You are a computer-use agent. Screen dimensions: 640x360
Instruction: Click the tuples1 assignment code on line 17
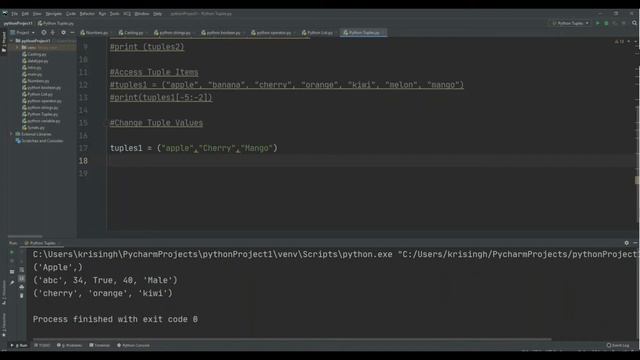(x=193, y=148)
